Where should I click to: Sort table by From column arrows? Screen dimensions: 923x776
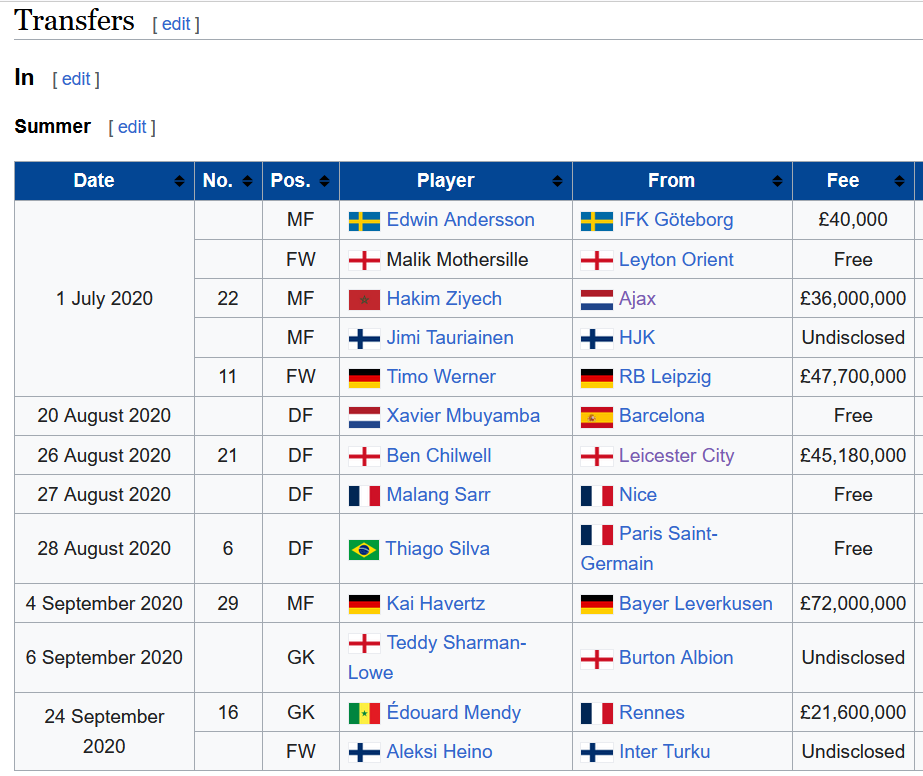point(777,181)
